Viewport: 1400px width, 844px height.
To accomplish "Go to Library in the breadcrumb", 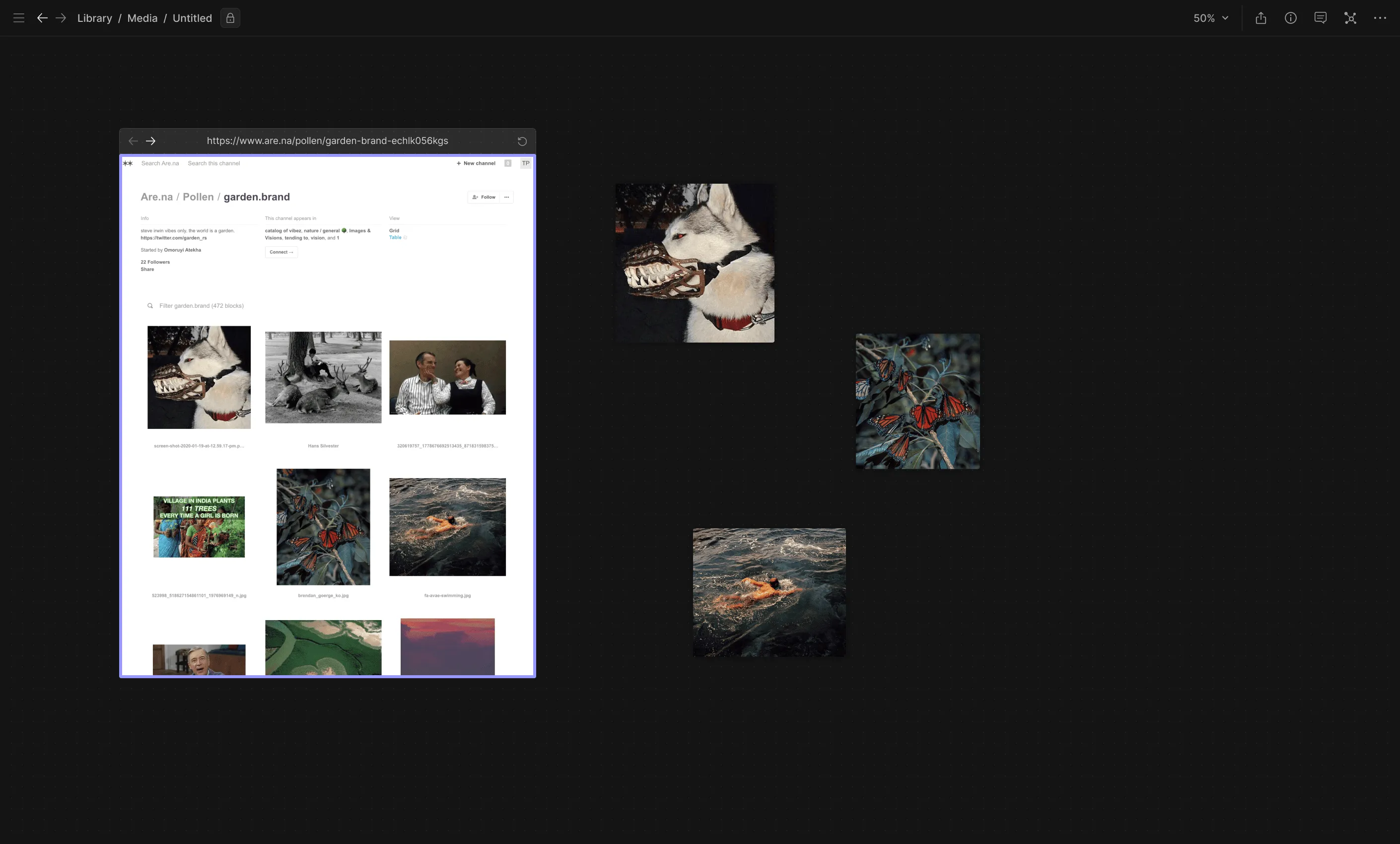I will (94, 18).
